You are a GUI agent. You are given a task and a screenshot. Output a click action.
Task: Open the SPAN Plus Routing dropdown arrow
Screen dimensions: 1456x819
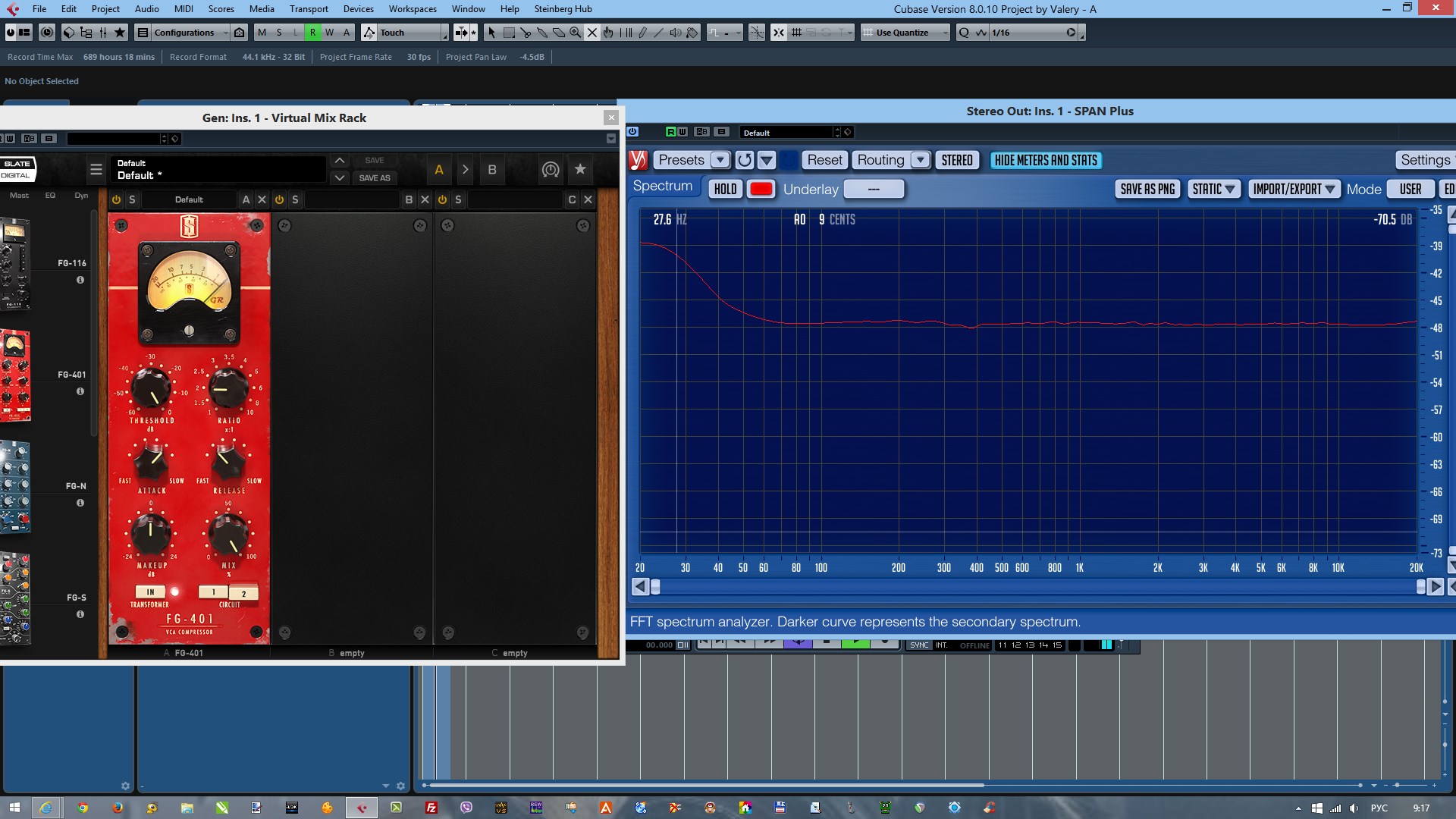(x=920, y=160)
